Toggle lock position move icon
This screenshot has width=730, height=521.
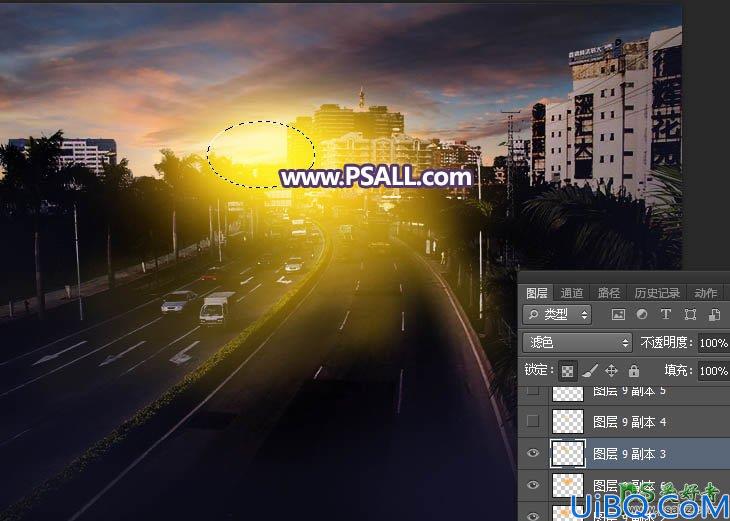click(611, 371)
